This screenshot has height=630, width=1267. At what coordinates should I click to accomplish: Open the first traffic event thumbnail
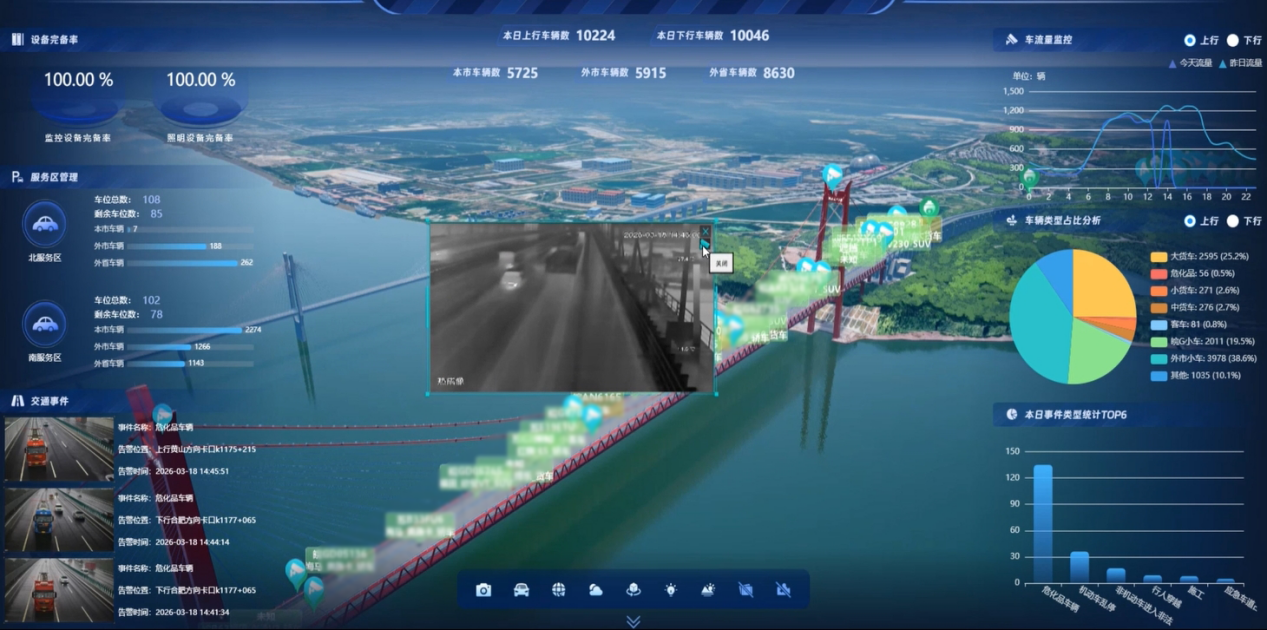58,450
